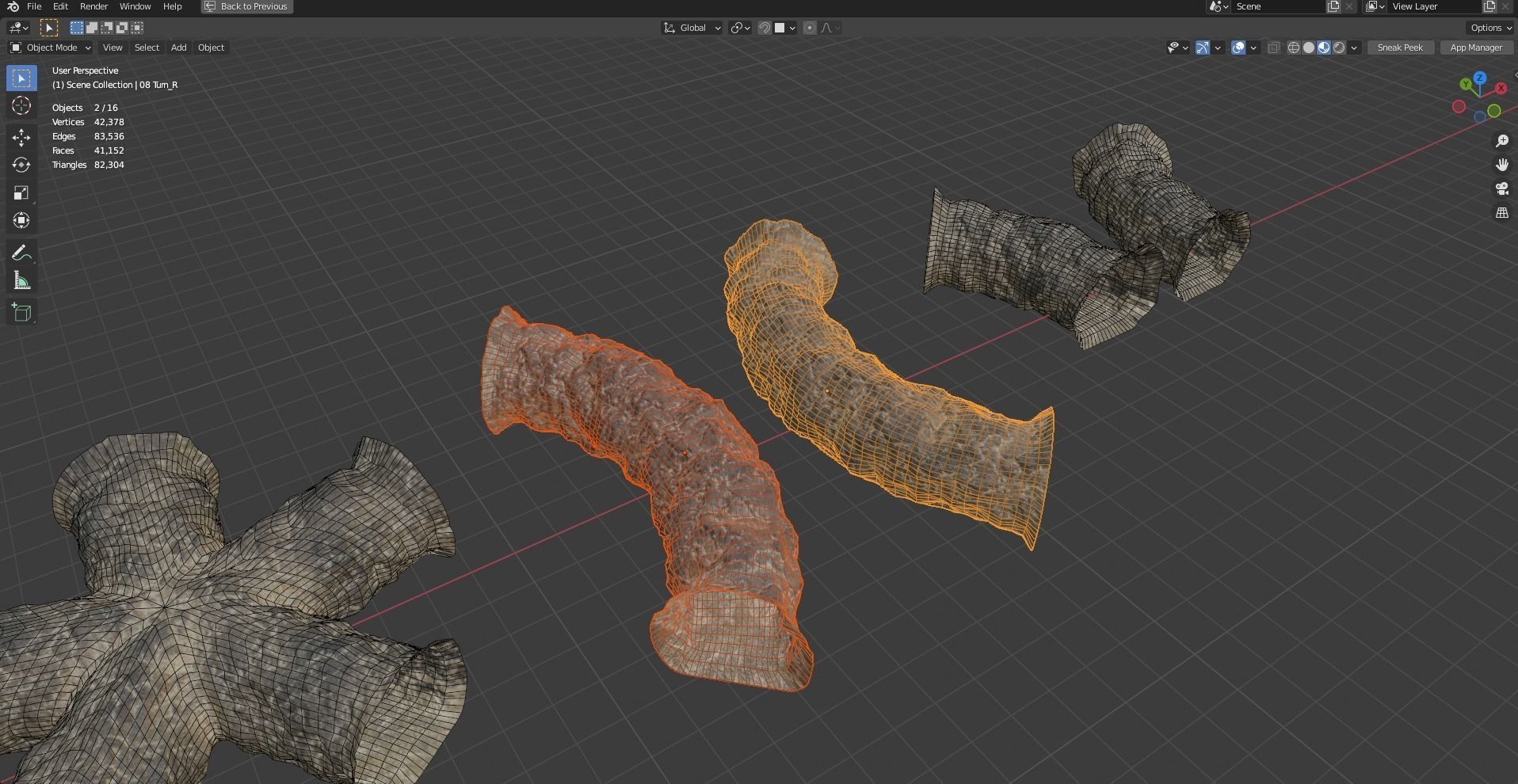Open the proportional falloff curve dropdown
This screenshot has width=1518, height=784.
point(830,28)
